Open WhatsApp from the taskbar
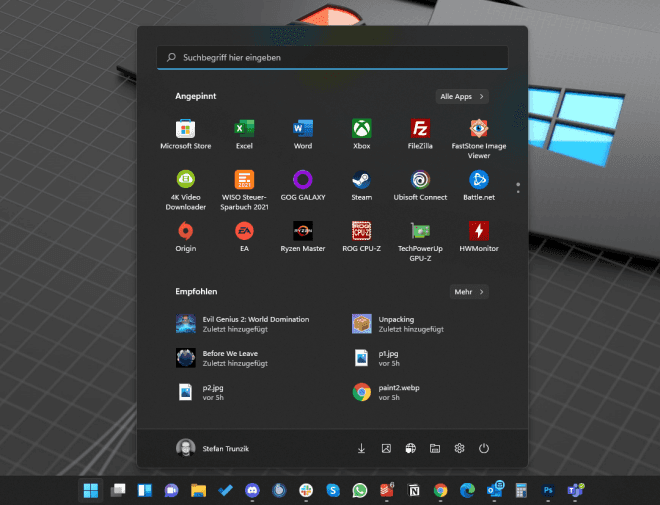 (x=360, y=490)
